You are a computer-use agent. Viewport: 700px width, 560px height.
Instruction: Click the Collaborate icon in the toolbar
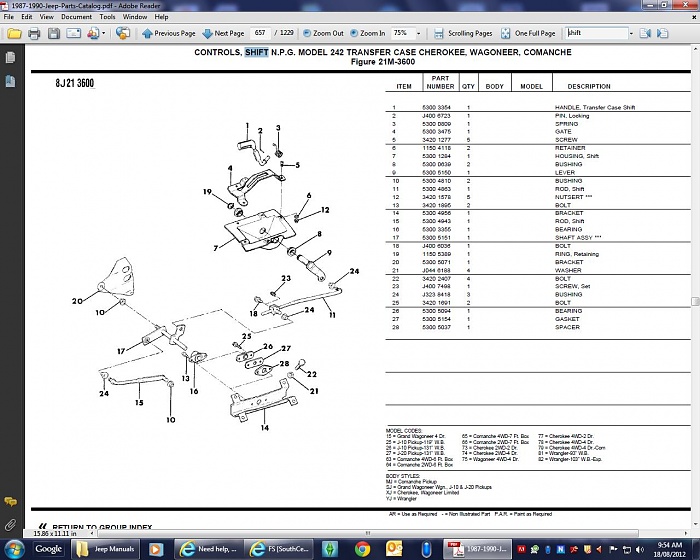pos(93,33)
